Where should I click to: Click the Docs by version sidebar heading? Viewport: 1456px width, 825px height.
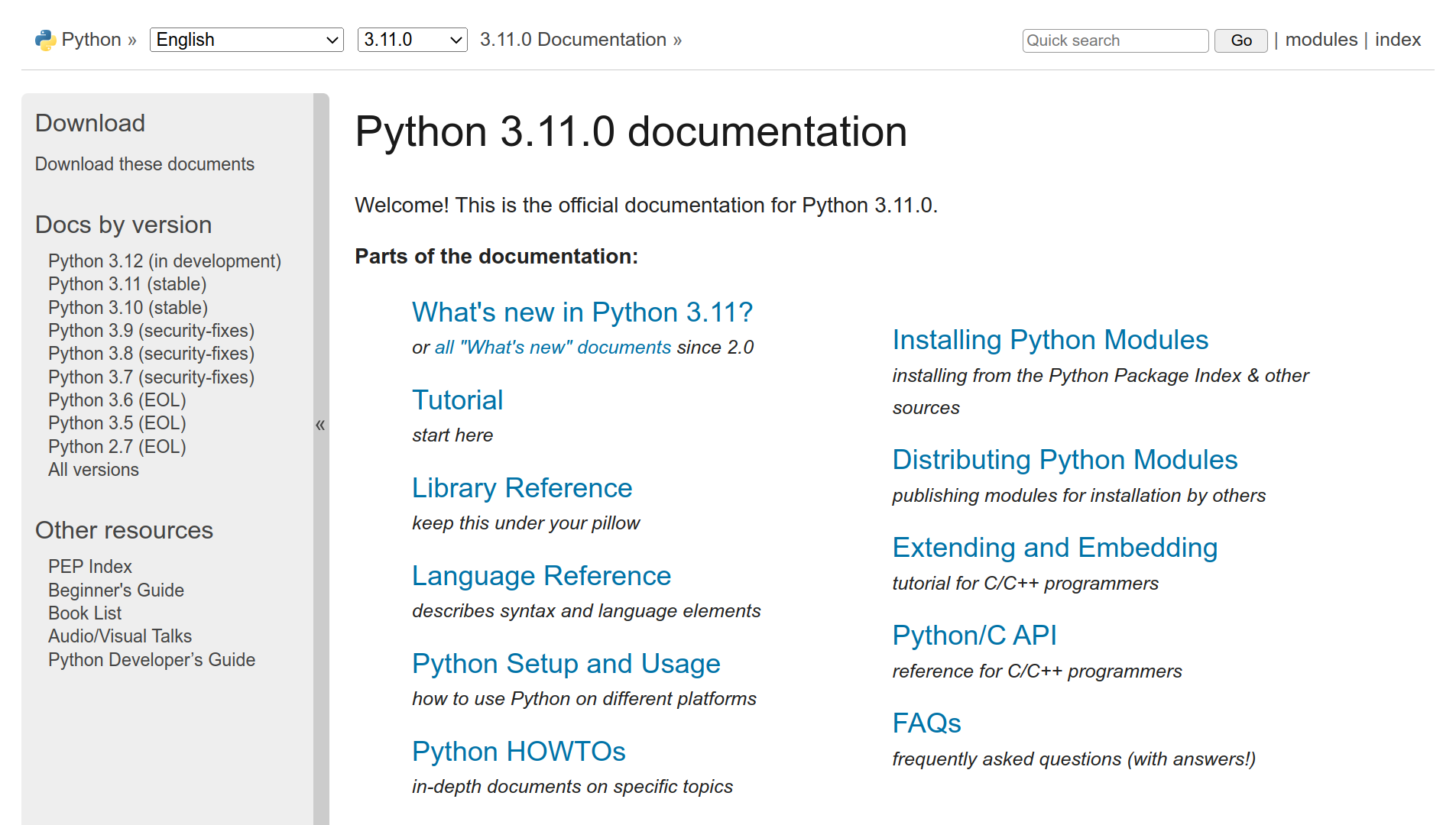tap(123, 225)
